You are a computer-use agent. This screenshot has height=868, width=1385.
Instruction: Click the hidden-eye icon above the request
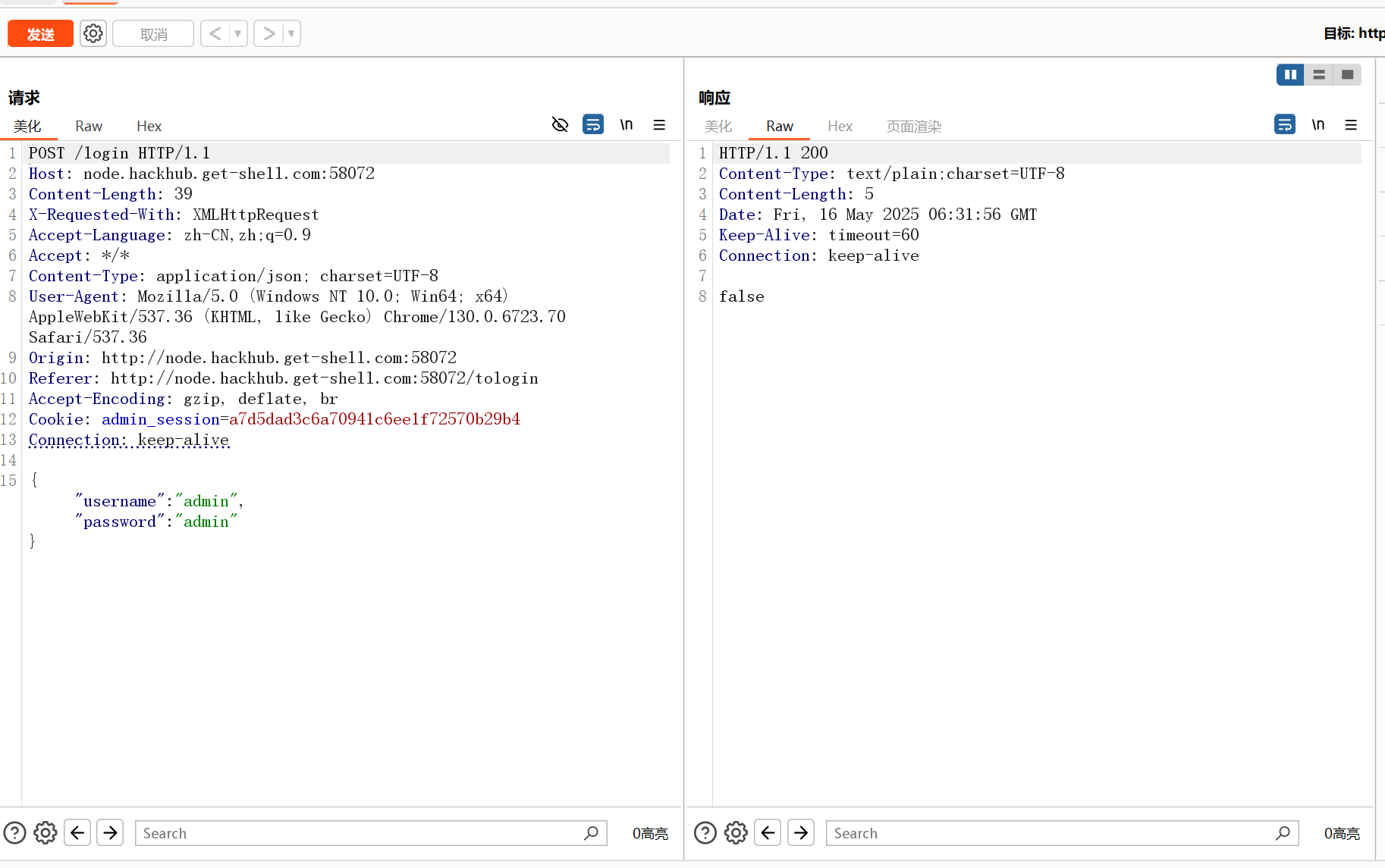coord(560,124)
